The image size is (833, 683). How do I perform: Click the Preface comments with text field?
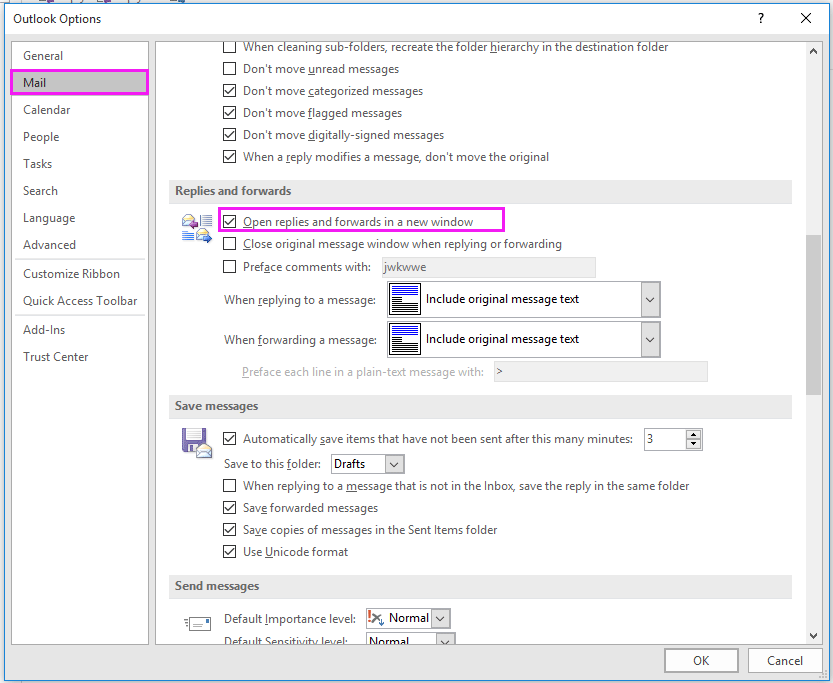click(x=489, y=267)
